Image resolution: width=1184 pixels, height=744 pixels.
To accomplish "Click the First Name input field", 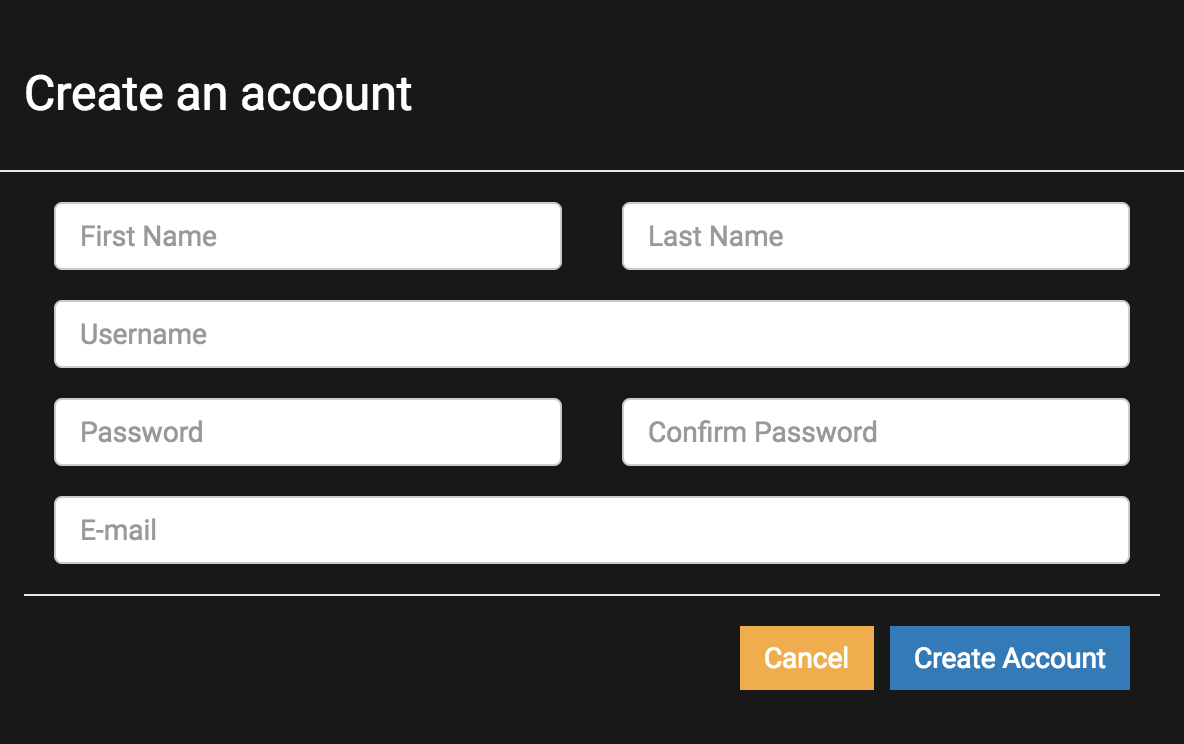I will pos(308,236).
